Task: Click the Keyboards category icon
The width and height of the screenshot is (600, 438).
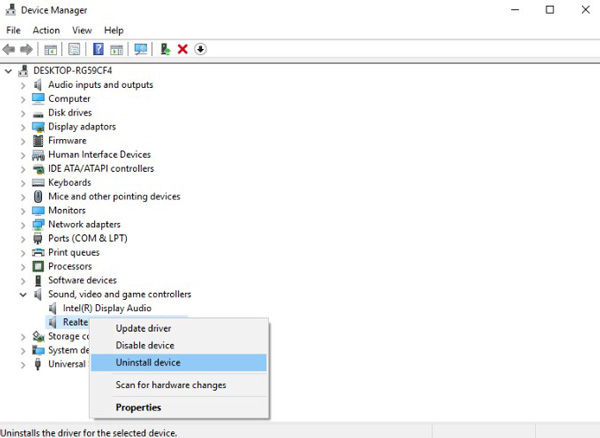Action: click(x=38, y=182)
